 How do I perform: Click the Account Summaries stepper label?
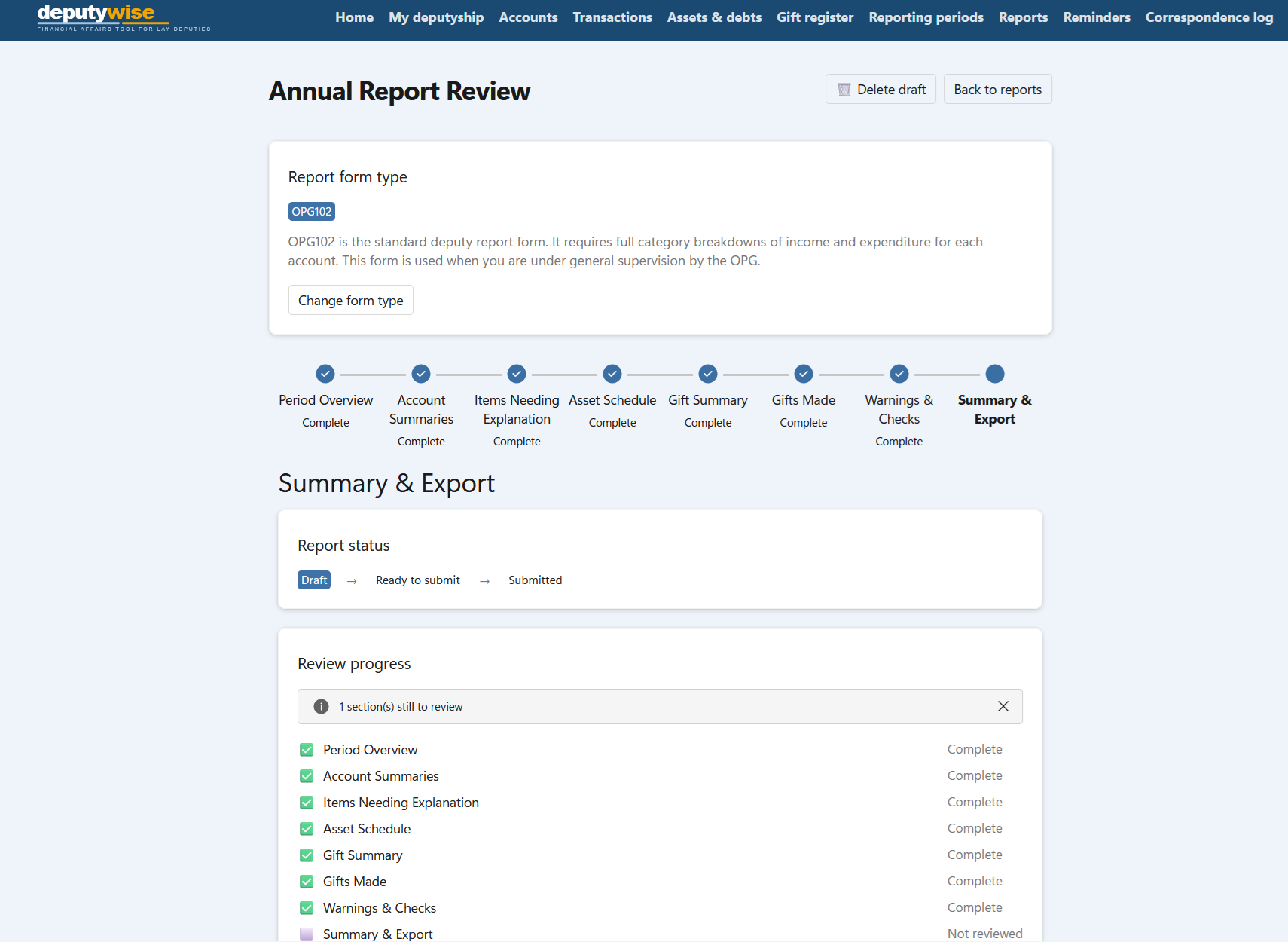(x=421, y=409)
